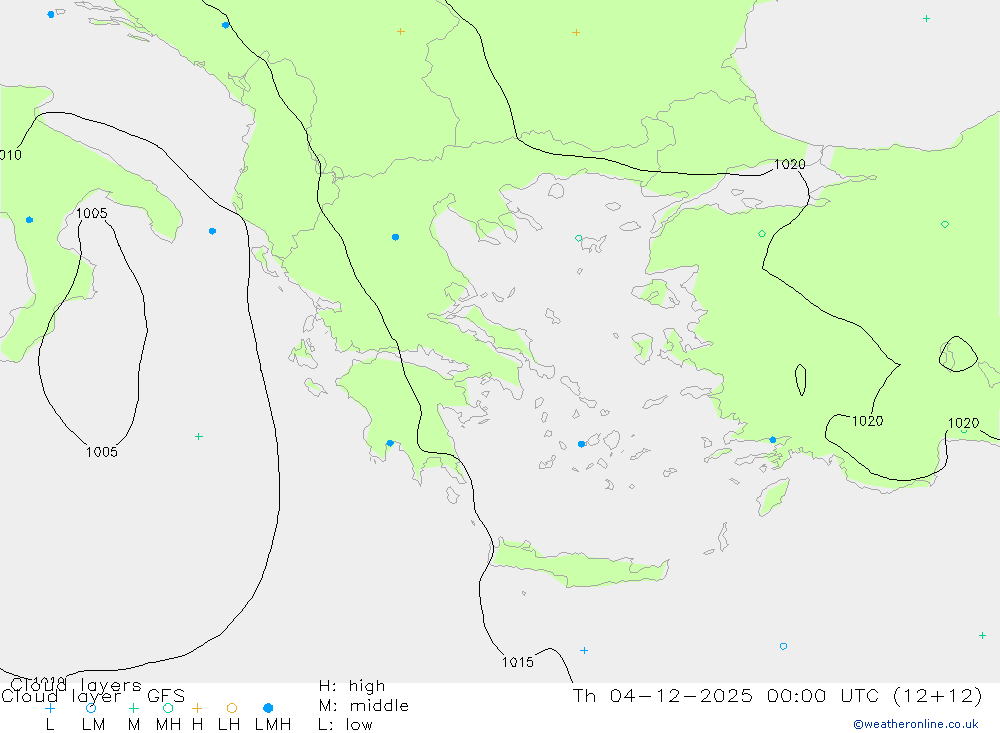Viewport: 1000px width, 733px height.
Task: Select the LMH dot on Turkey's southwest coast
Action: pos(772,440)
